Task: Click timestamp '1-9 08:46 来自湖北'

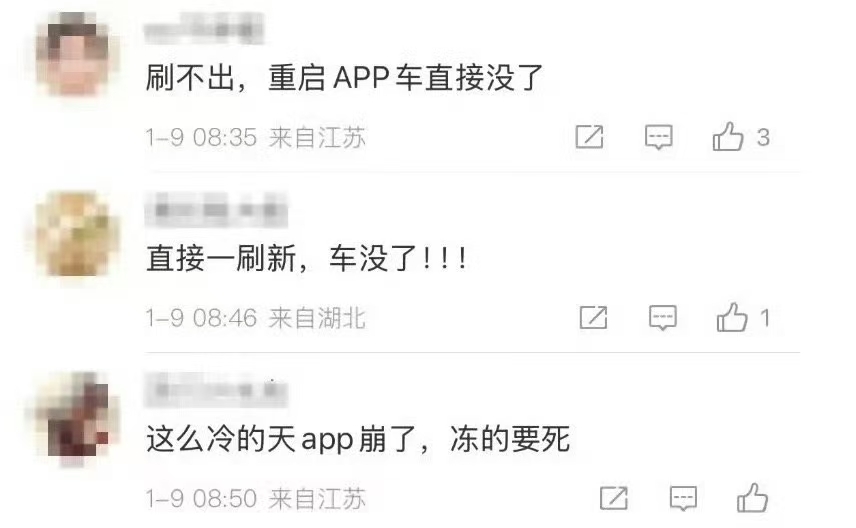Action: click(x=255, y=318)
